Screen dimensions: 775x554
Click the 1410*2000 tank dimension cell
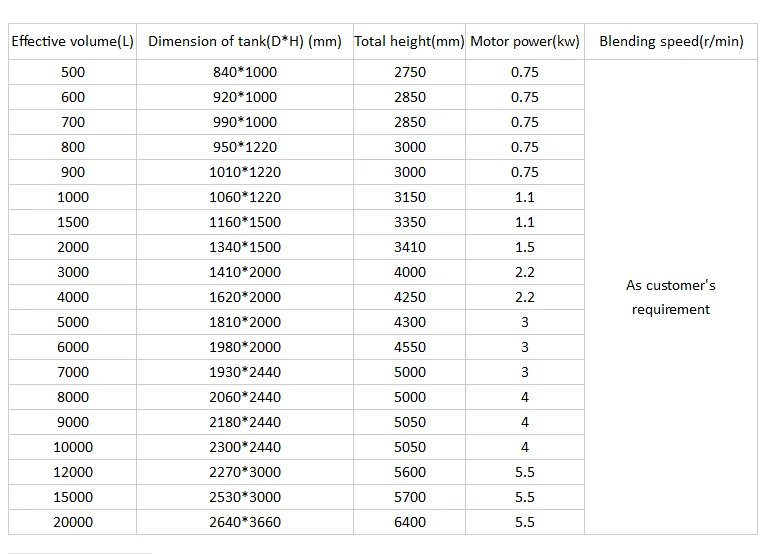tap(245, 272)
